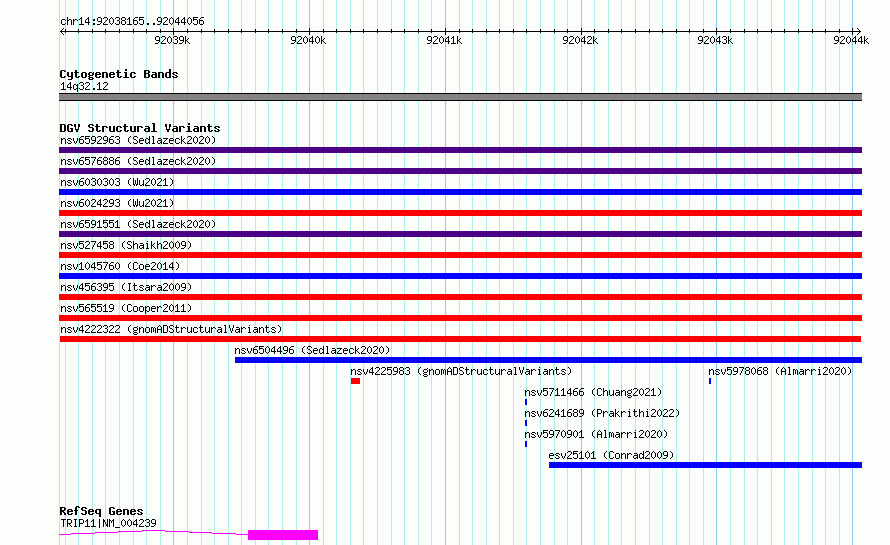The width and height of the screenshot is (890, 545).
Task: Select the purple bar under nsv6591551
Action: [x=460, y=234]
